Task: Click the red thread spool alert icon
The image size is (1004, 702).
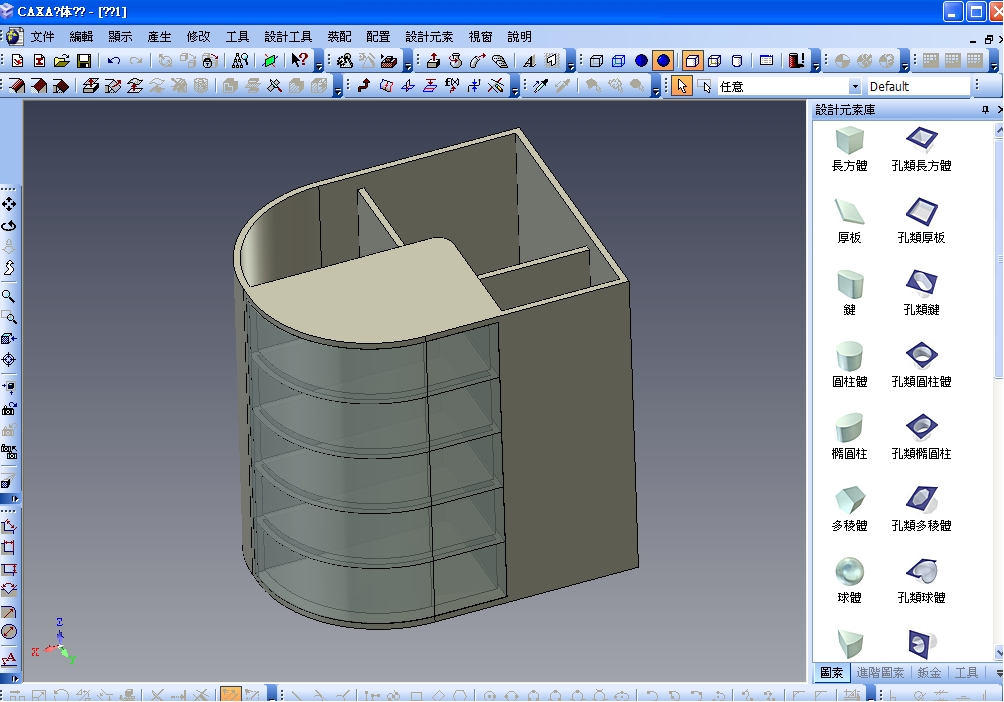Action: (x=797, y=61)
